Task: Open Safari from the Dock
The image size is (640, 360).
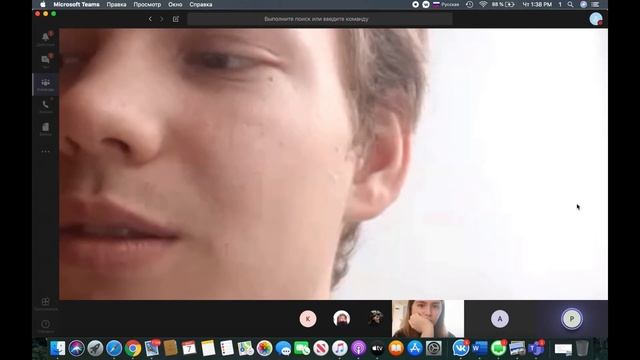Action: [x=114, y=348]
